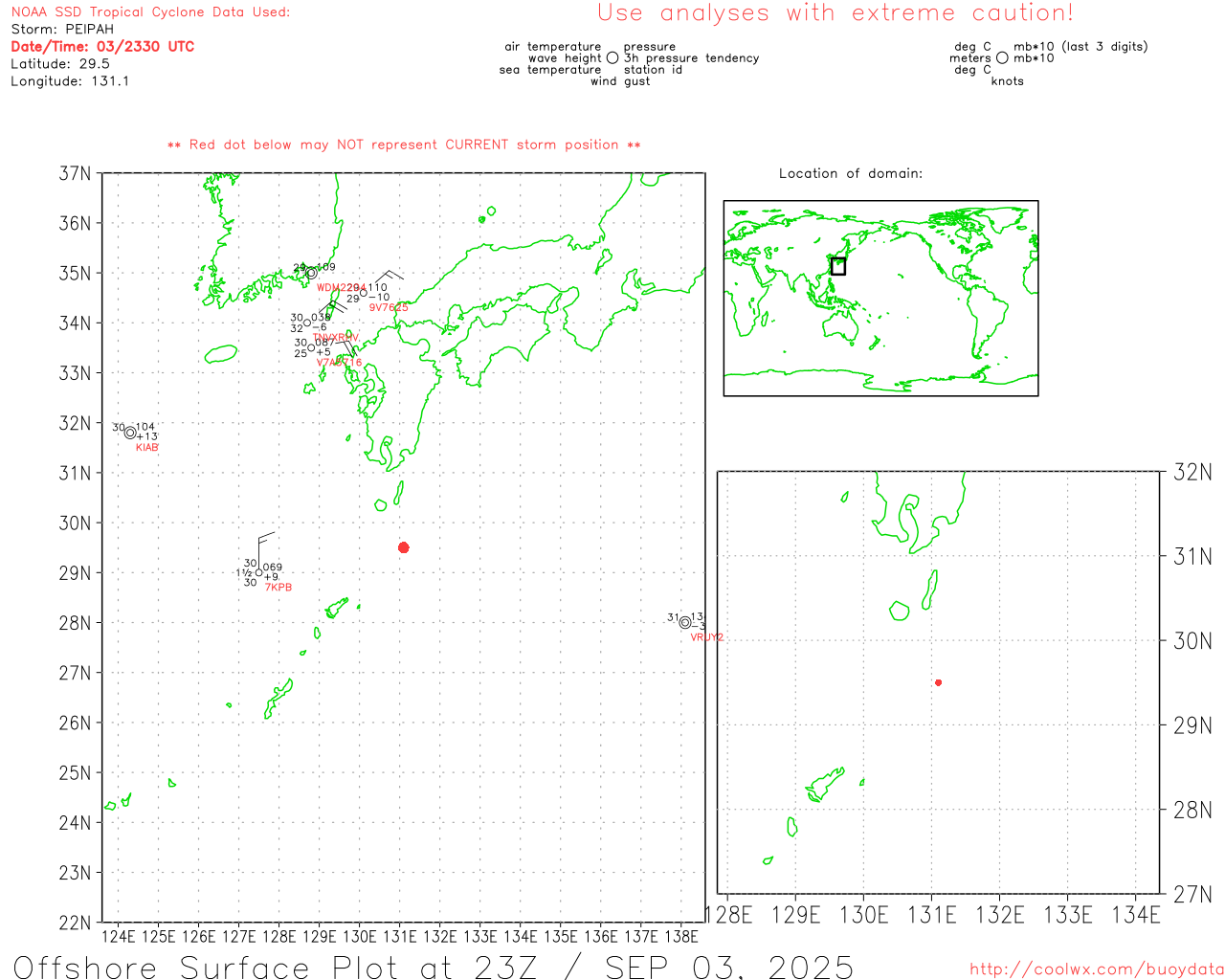
Task: Click the 'knots' units legend label
Action: pyautogui.click(x=1008, y=81)
